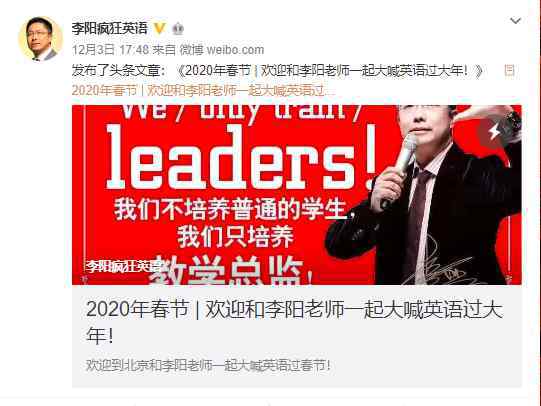This screenshot has height=406, width=541.
Task: Click the 《2020年春节》 headline title in post text
Action: [329, 71]
